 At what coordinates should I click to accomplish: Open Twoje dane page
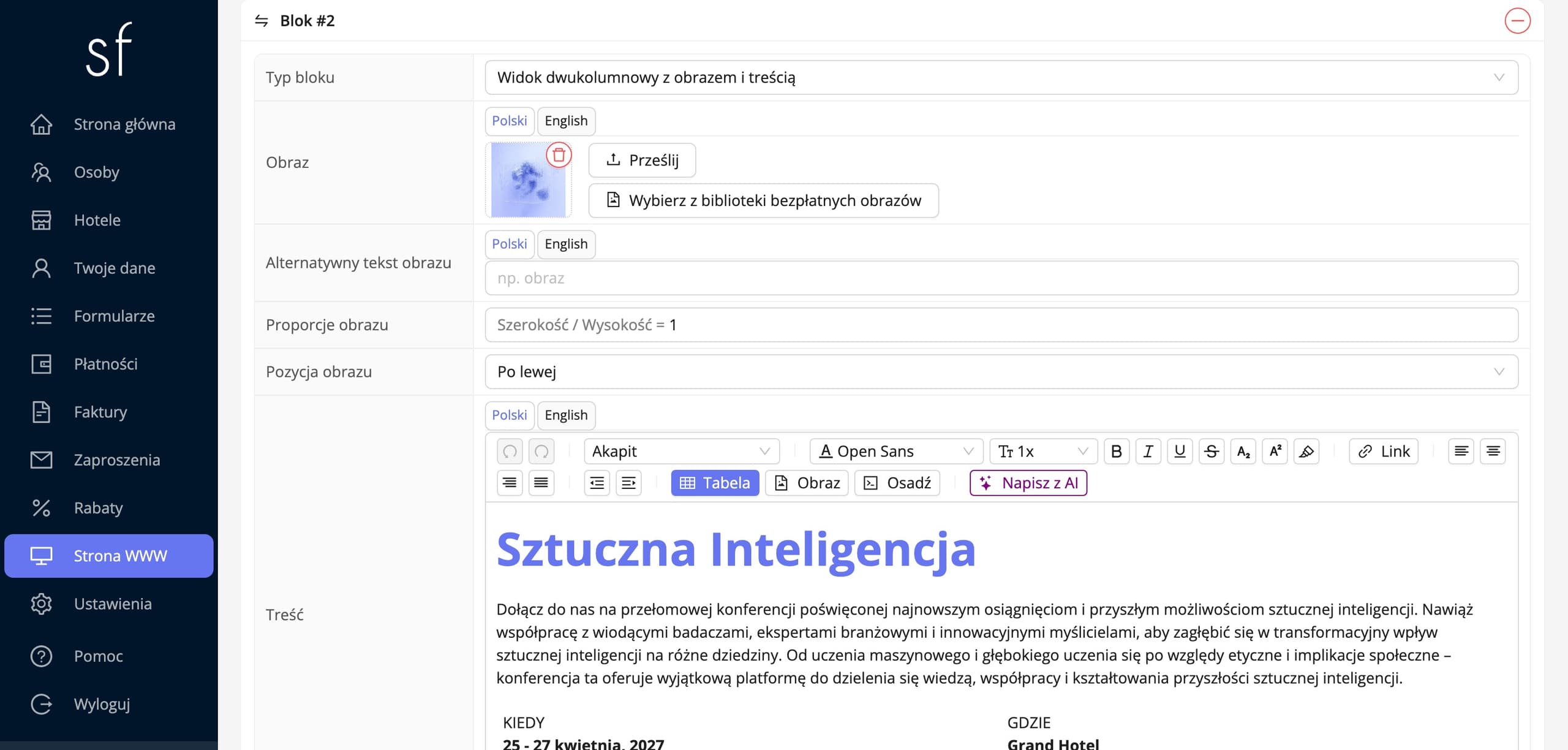109,268
